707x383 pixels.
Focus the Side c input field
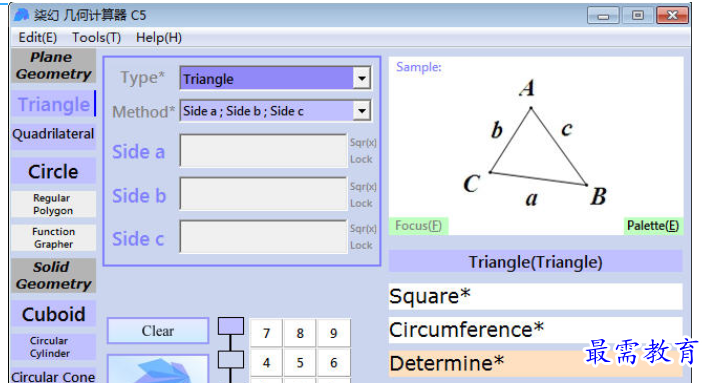263,236
